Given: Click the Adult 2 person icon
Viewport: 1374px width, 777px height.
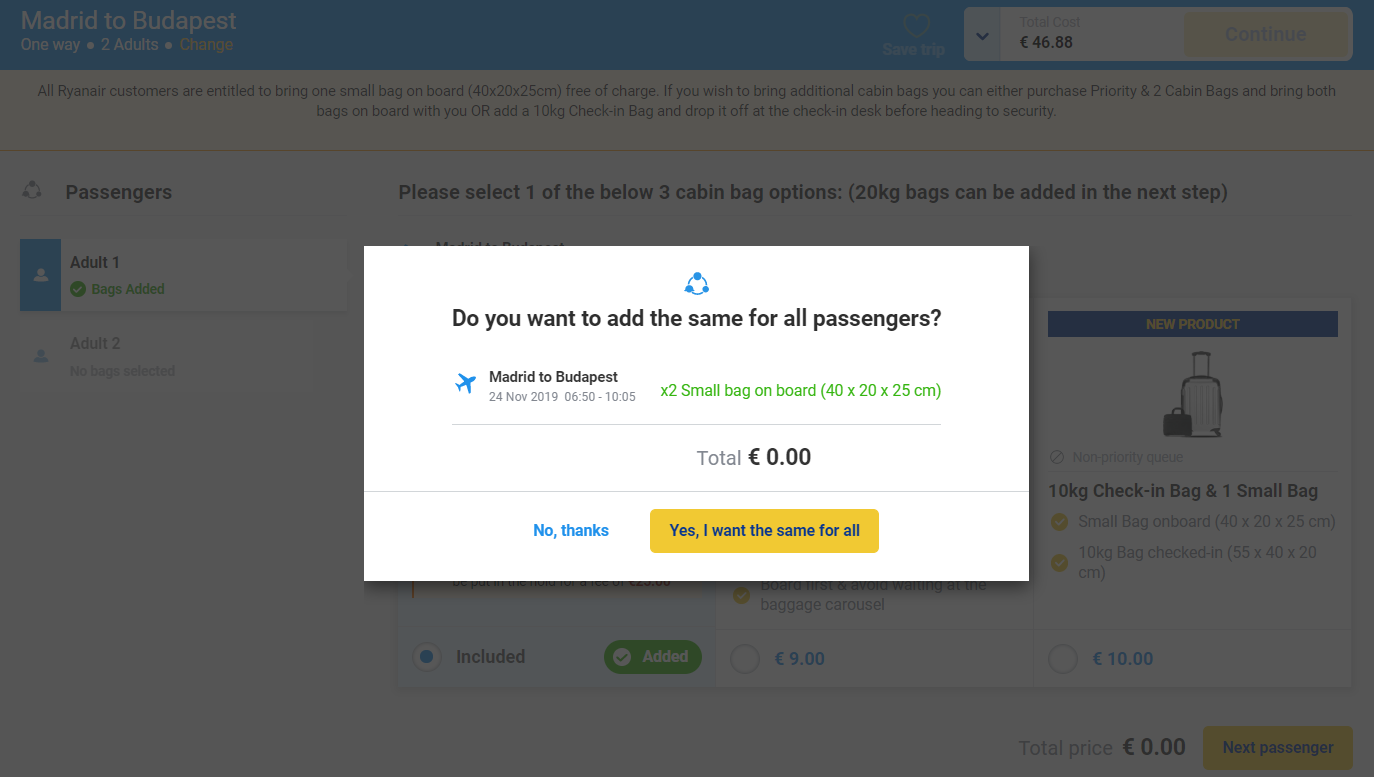Looking at the screenshot, I should tap(40, 355).
